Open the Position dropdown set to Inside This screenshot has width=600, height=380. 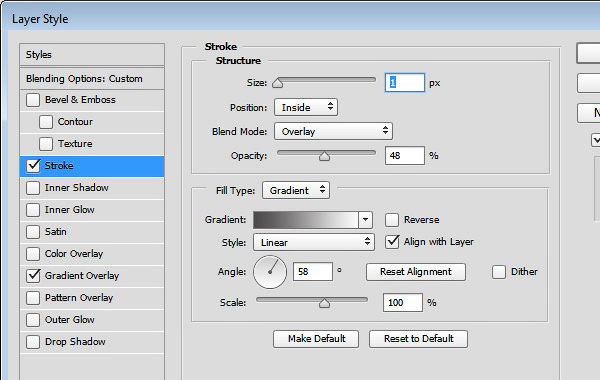pos(306,108)
